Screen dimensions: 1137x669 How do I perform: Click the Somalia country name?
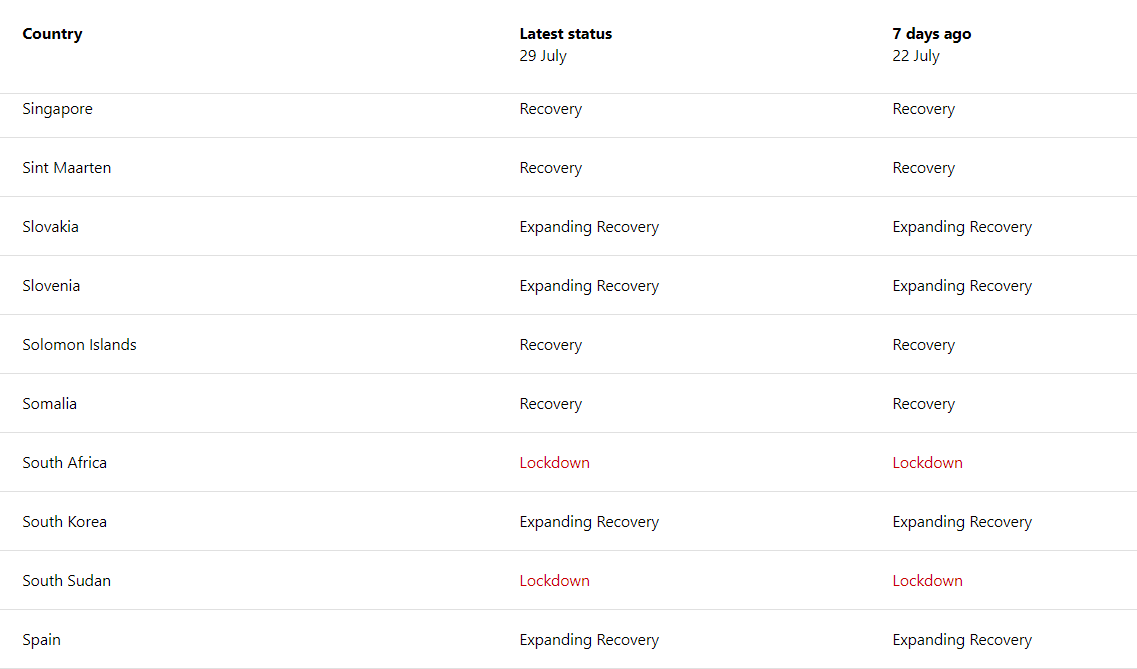(49, 404)
